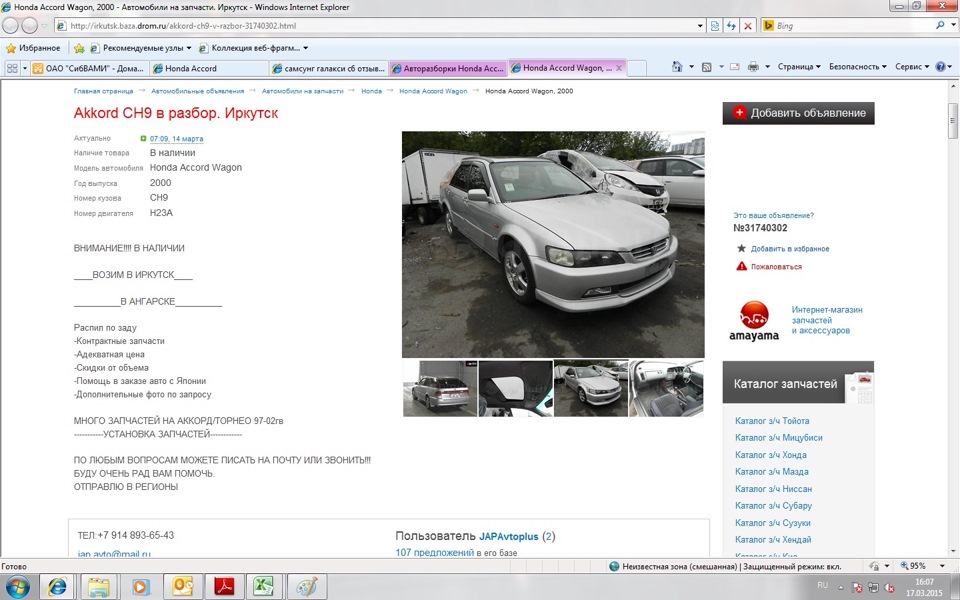This screenshot has width=960, height=600.
Task: Open Каталог з/ч Тойота link
Action: [772, 421]
